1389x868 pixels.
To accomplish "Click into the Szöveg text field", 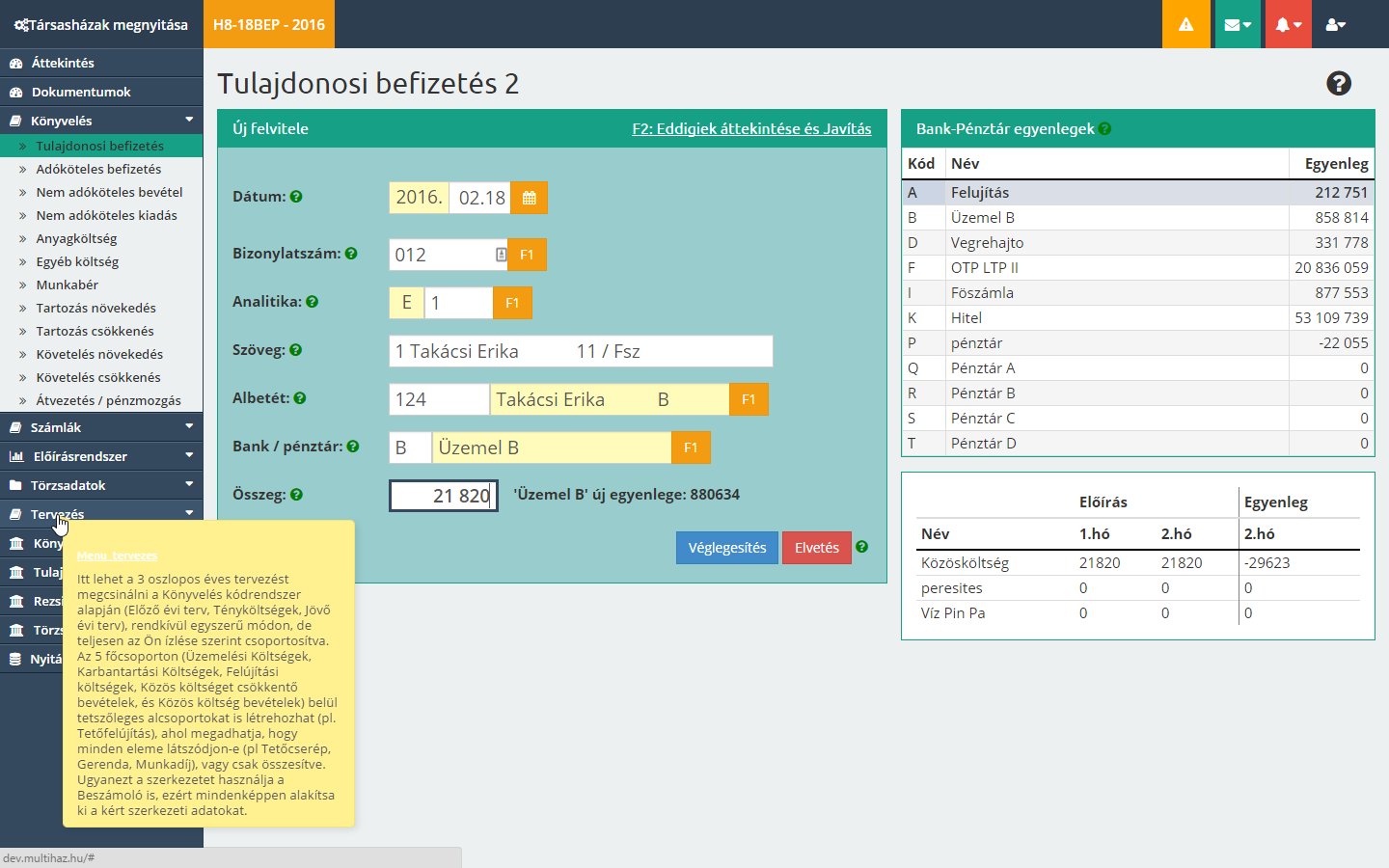I will point(581,351).
